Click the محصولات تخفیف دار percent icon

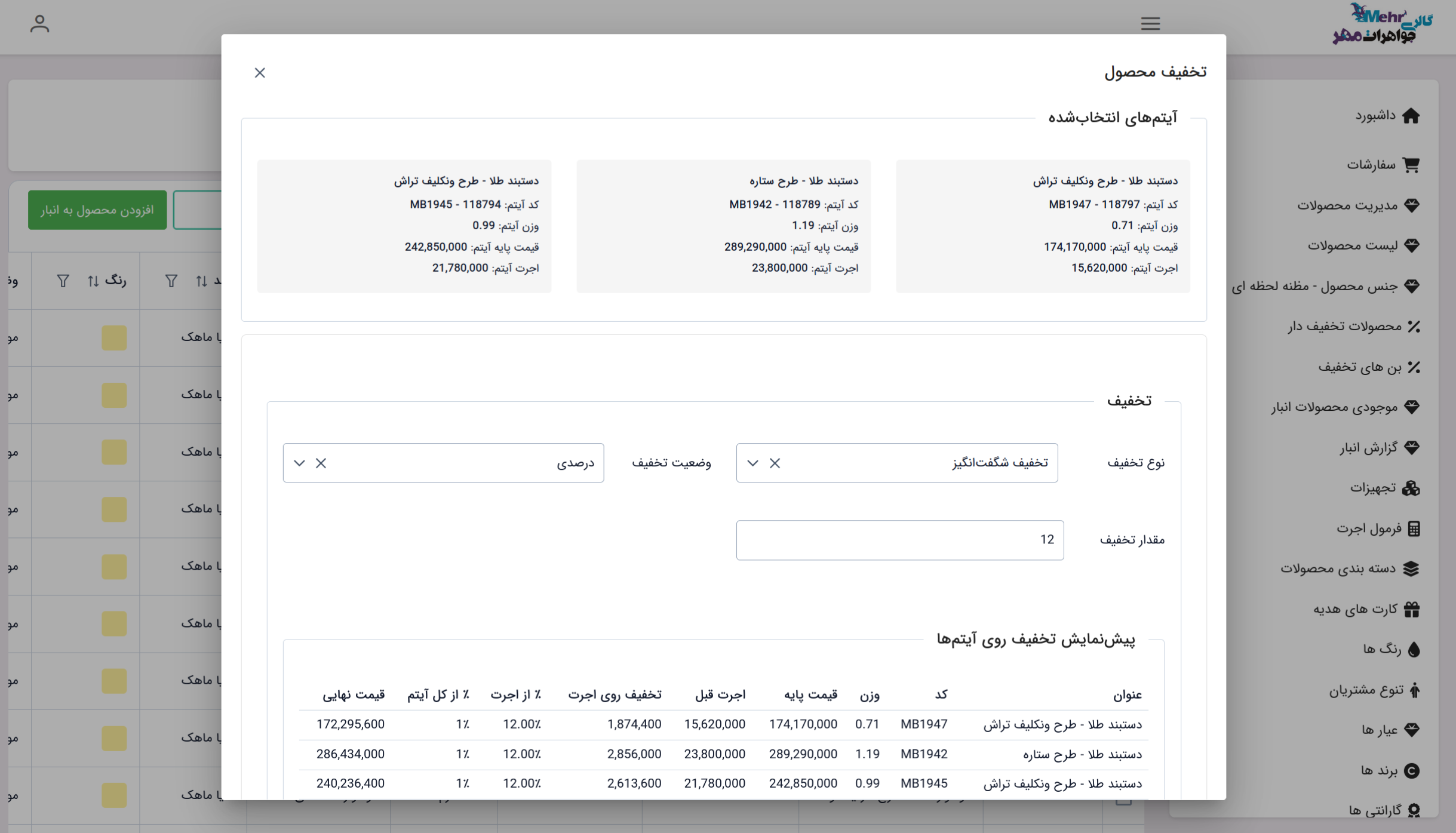pos(1414,327)
